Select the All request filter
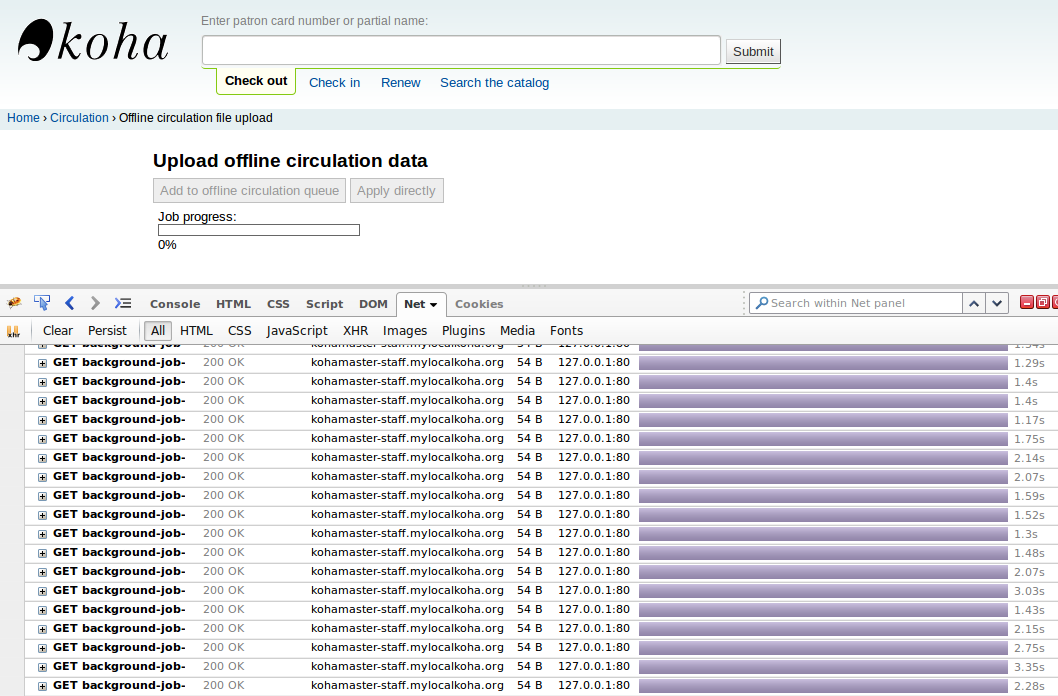This screenshot has height=696, width=1058. coord(157,331)
